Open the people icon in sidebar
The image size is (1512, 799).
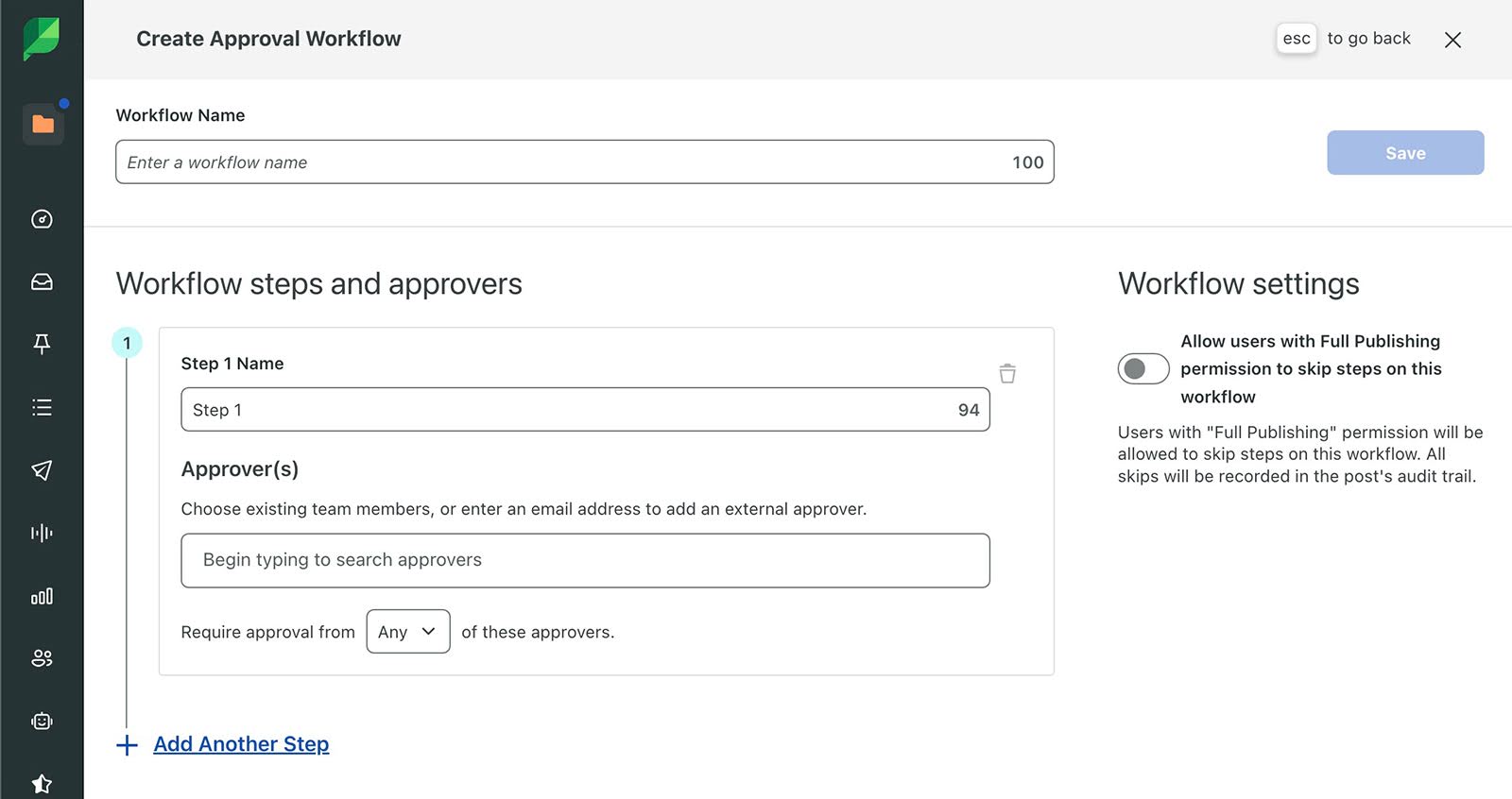42,658
